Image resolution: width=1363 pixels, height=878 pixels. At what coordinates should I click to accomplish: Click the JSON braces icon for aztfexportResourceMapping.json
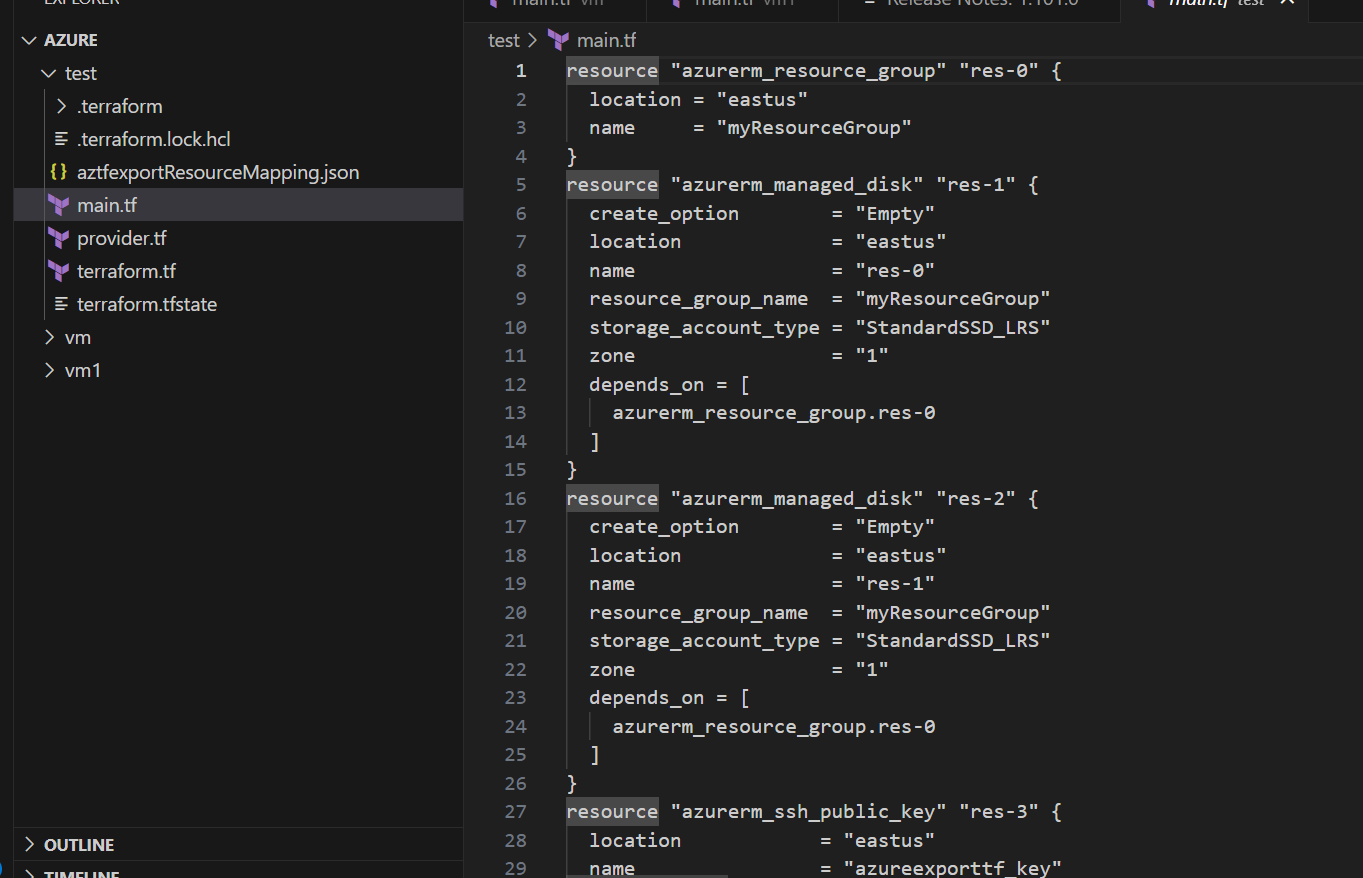coord(59,172)
